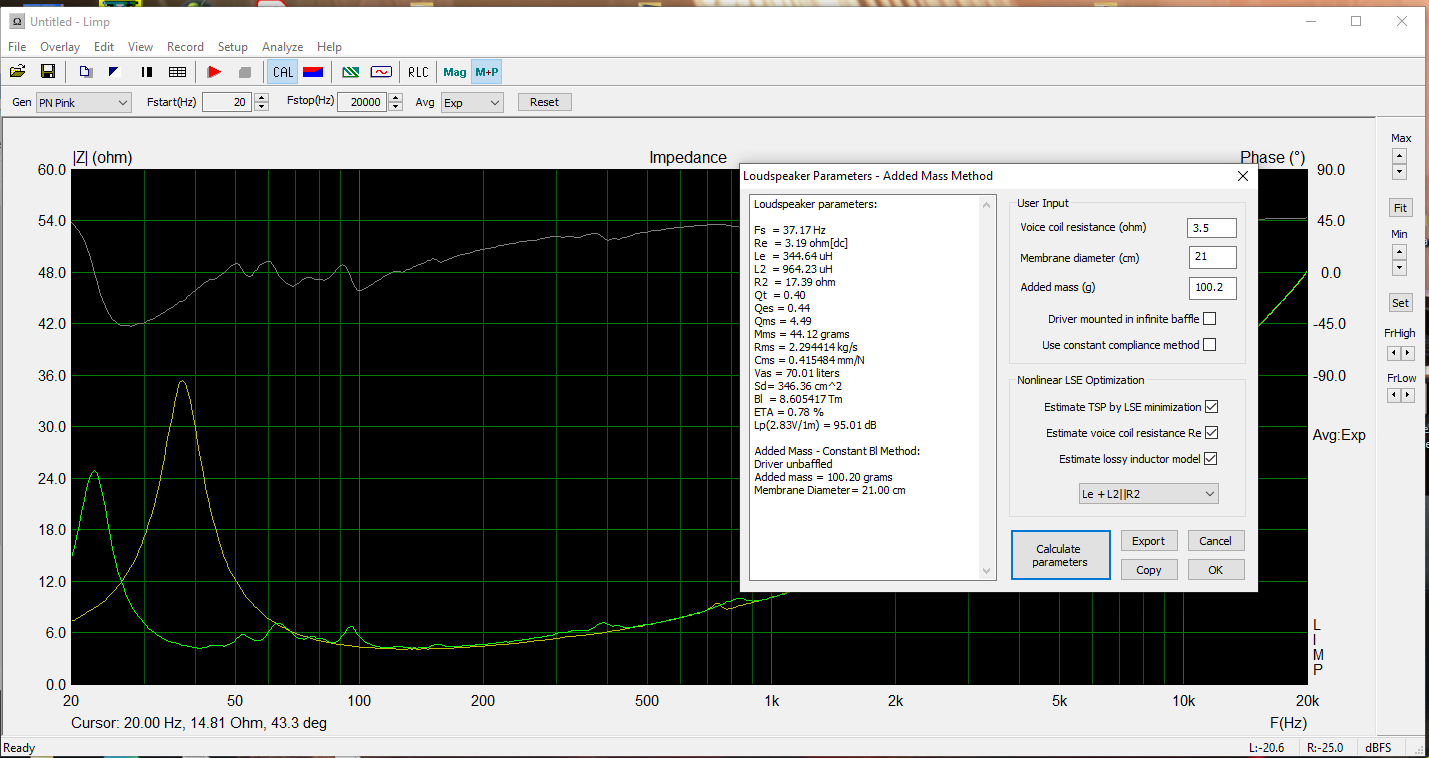The height and width of the screenshot is (758, 1429).
Task: Click the Voice coil resistance input field
Action: pos(1212,228)
